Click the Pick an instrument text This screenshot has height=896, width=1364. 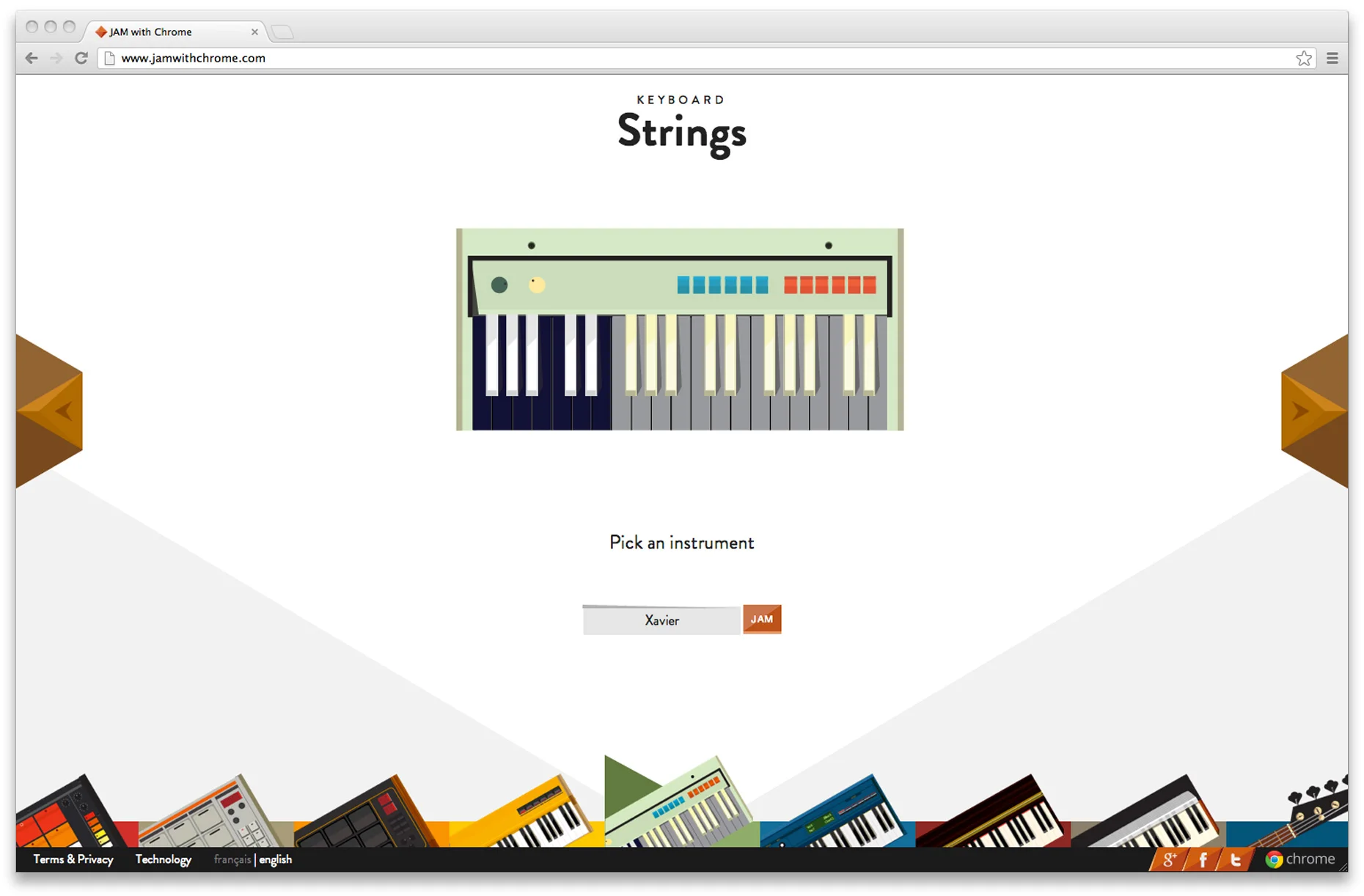click(x=681, y=543)
